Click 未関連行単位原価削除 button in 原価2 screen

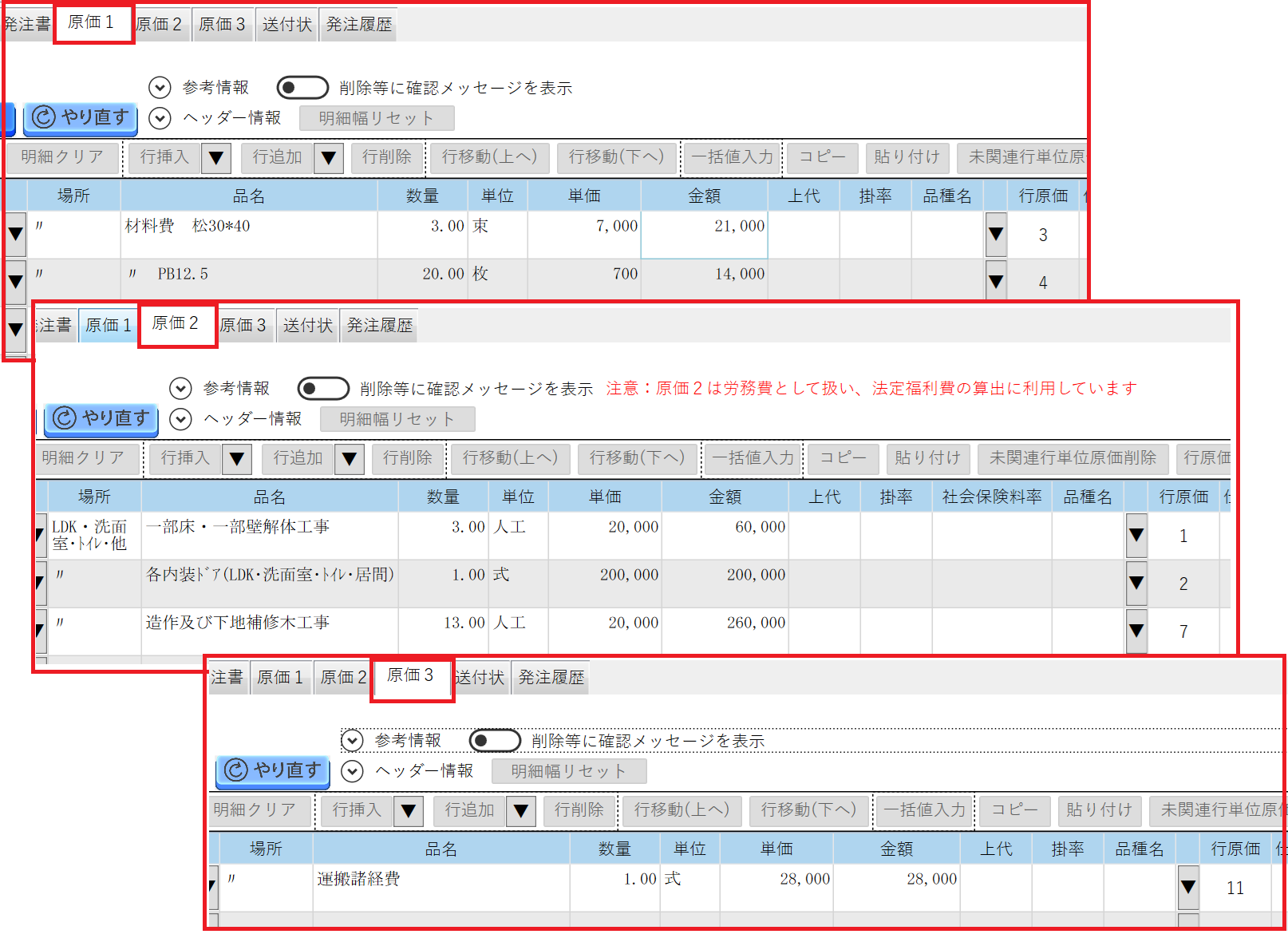(1073, 458)
